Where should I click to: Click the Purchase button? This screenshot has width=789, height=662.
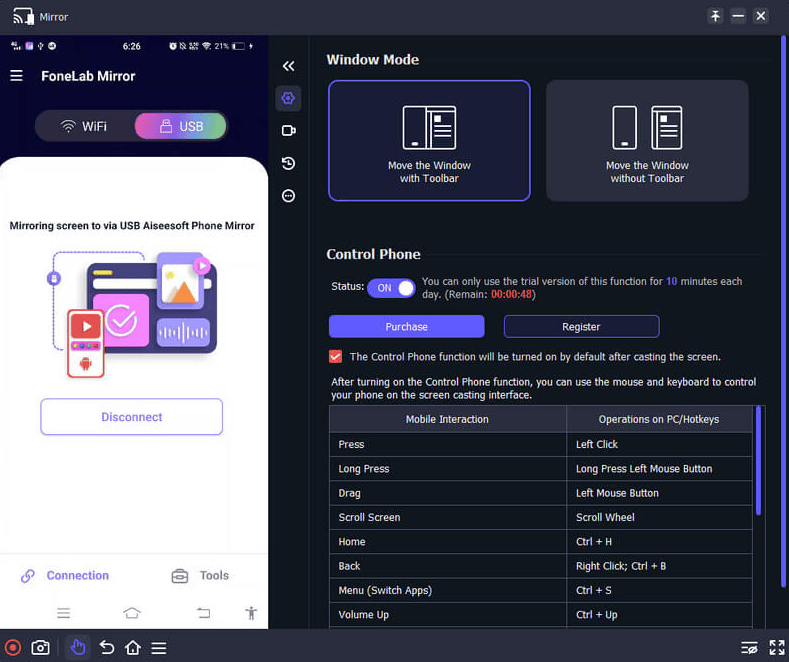tap(407, 326)
